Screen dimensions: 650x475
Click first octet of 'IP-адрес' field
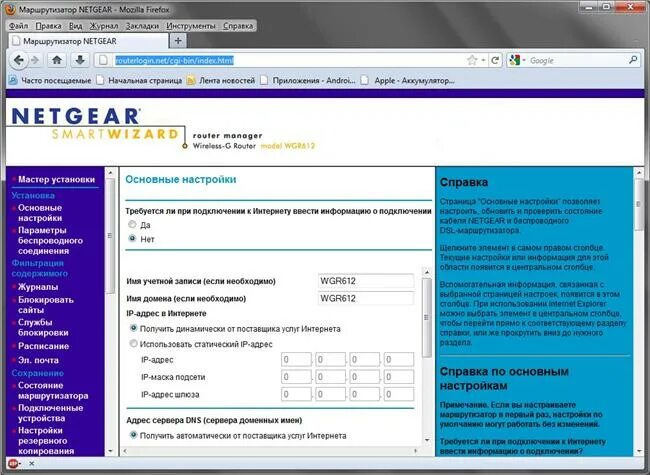pyautogui.click(x=296, y=359)
